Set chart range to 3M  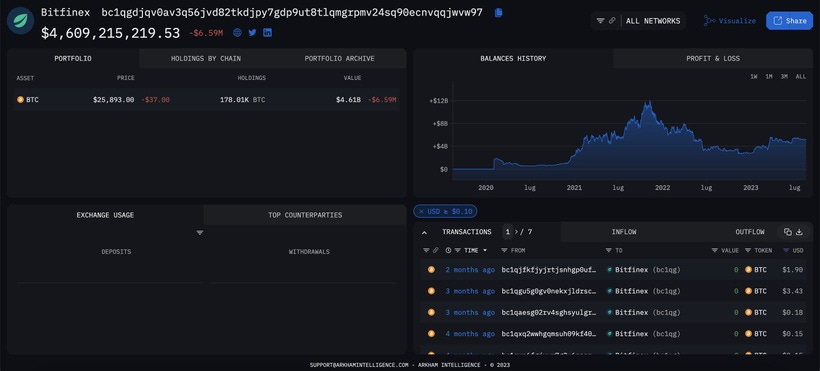click(x=784, y=76)
